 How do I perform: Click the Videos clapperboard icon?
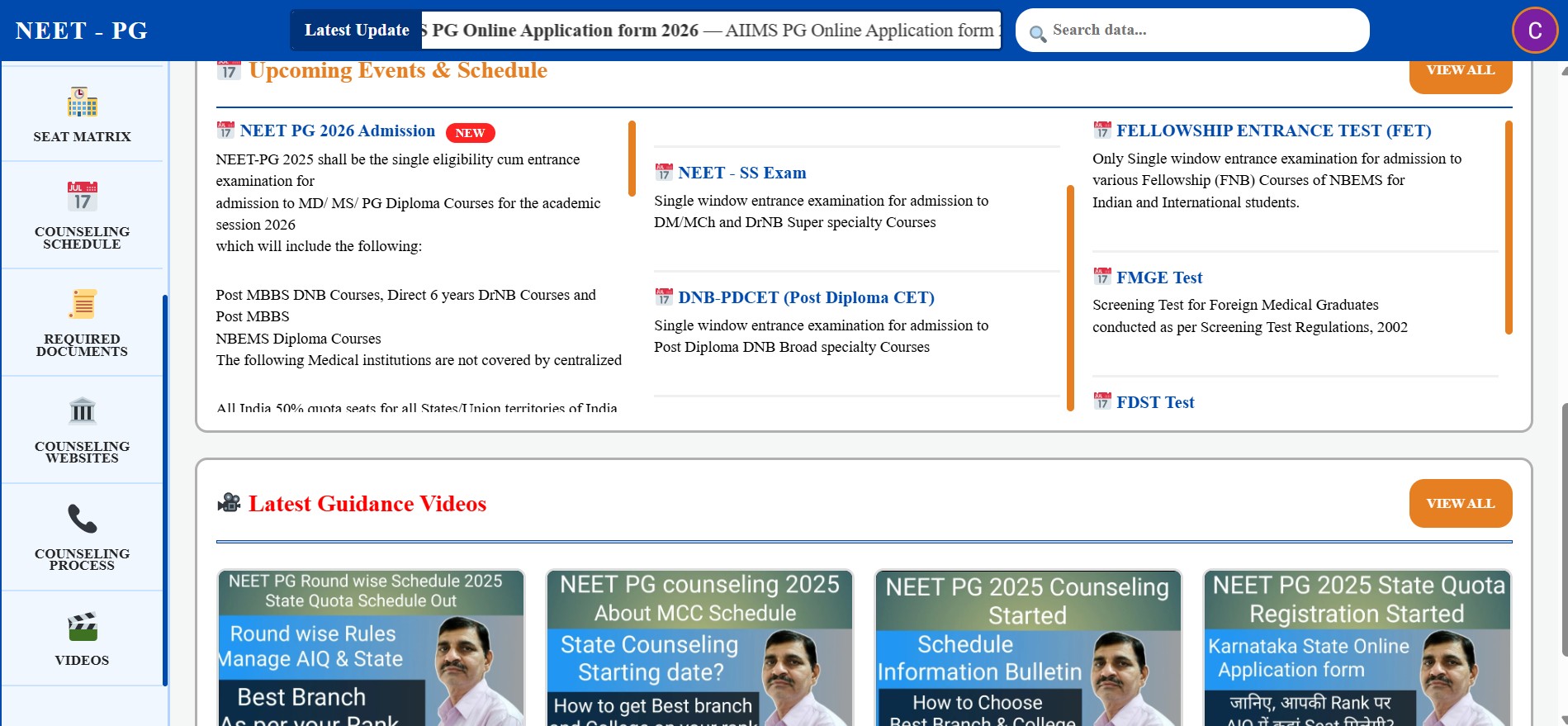[82, 626]
